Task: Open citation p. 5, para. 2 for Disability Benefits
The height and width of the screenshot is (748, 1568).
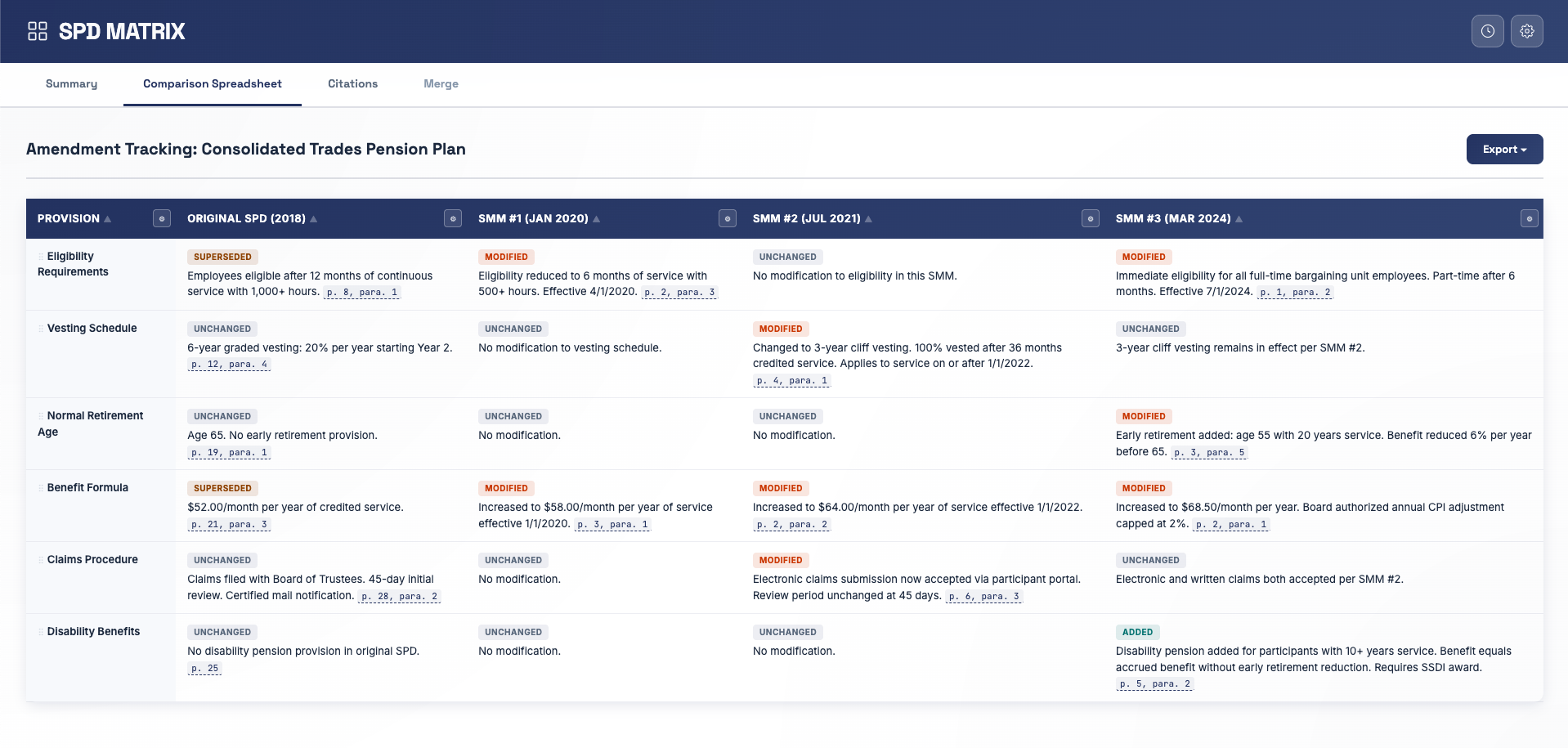Action: pos(1154,683)
